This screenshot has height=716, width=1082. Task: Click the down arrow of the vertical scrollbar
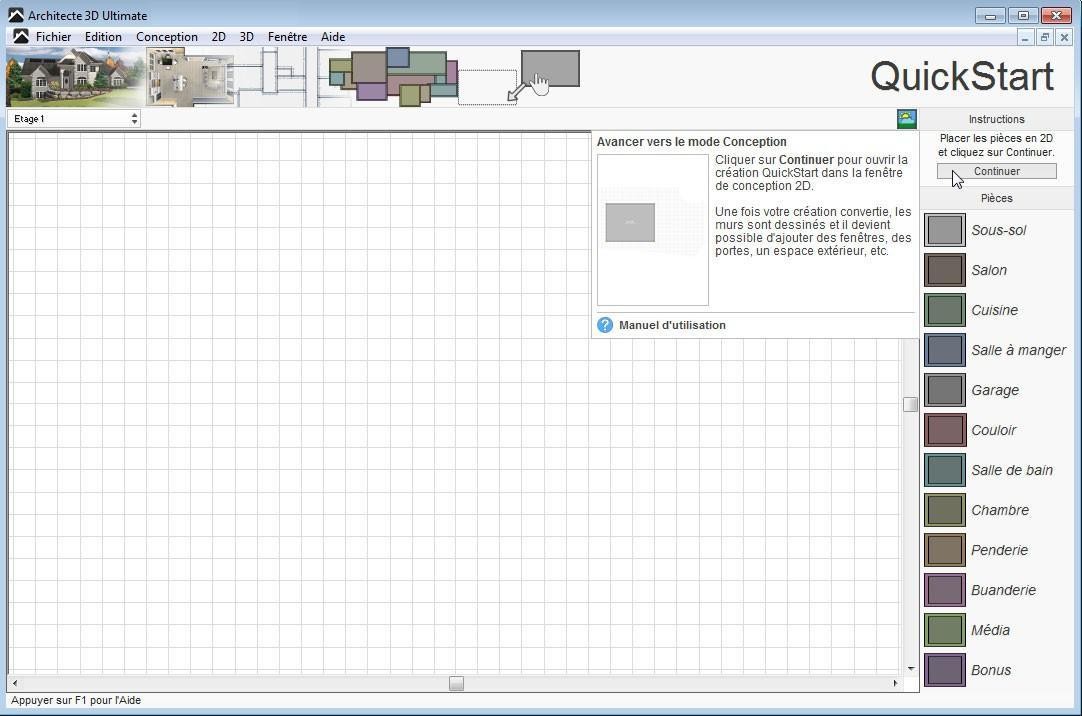coord(911,668)
